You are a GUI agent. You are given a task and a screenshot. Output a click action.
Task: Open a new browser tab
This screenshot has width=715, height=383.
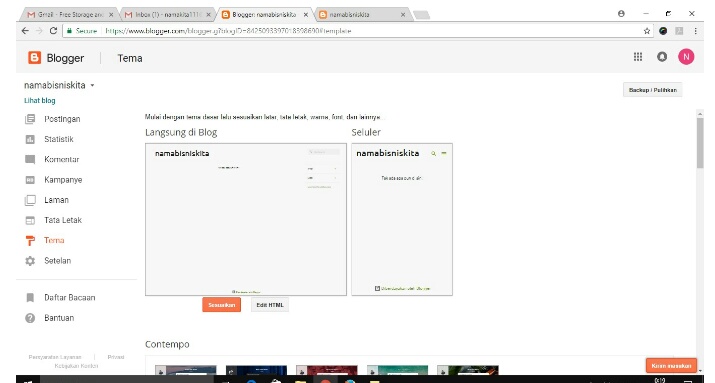(x=421, y=15)
